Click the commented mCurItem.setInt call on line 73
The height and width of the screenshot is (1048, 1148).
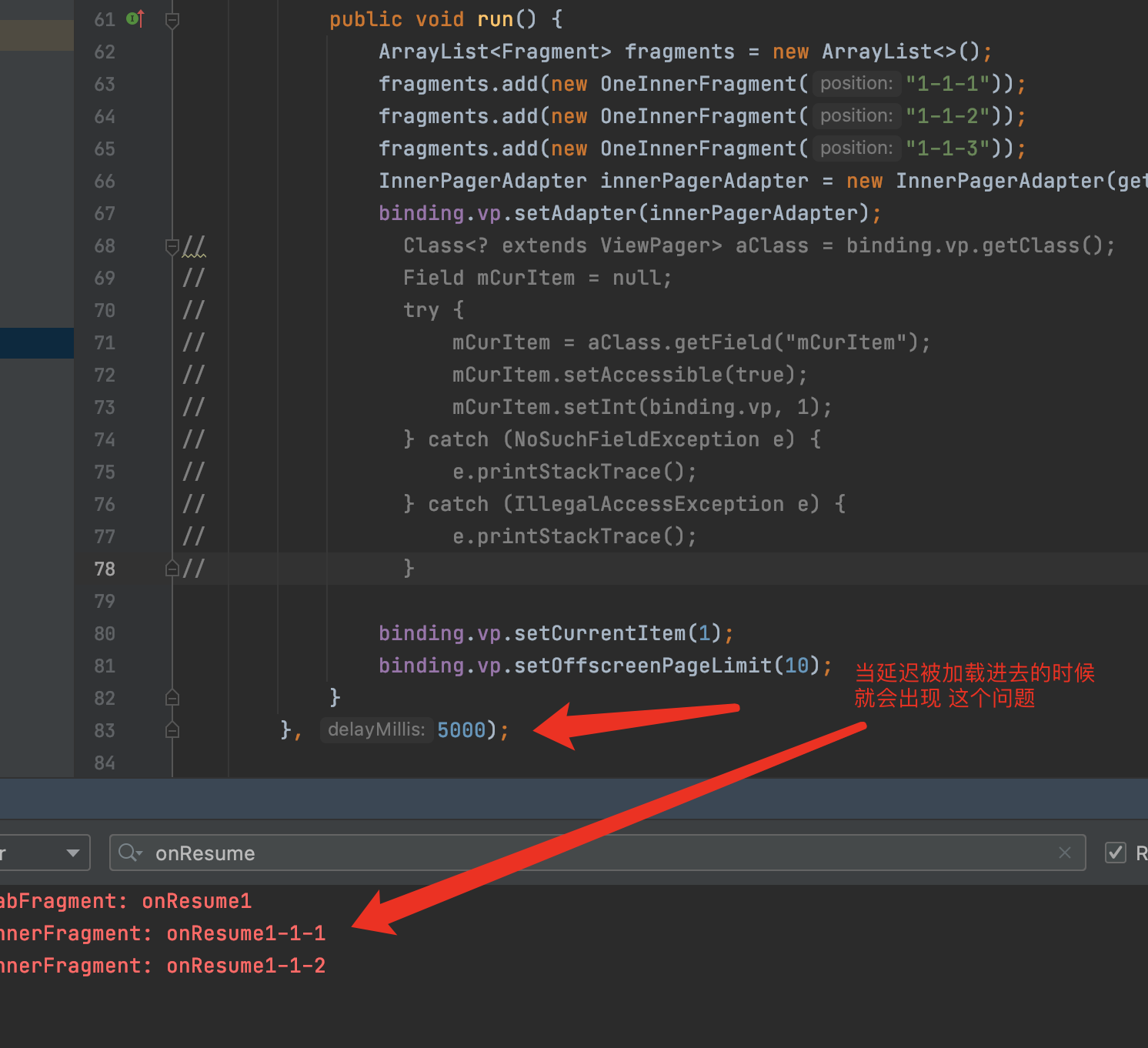(642, 407)
